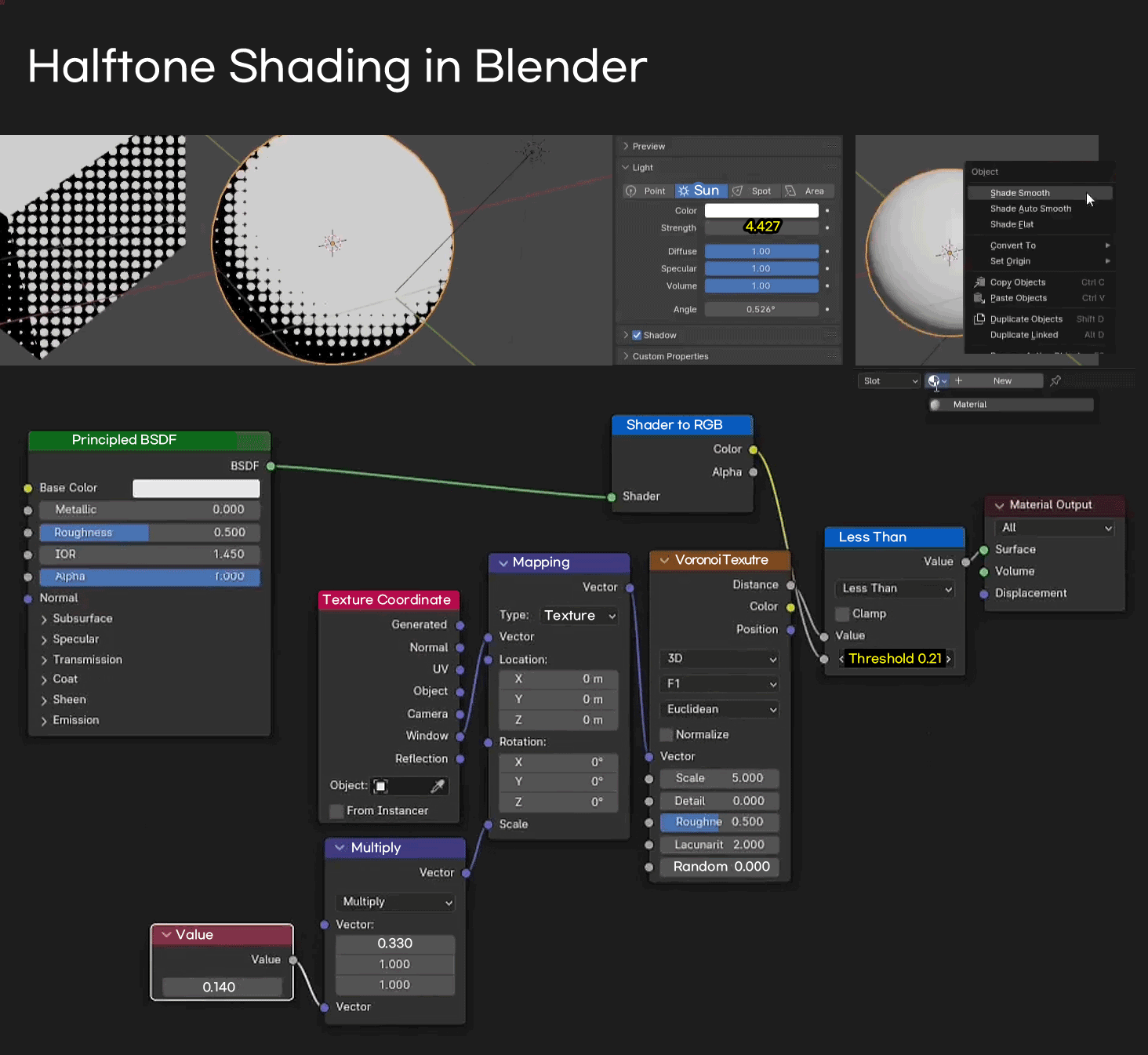1148x1055 pixels.
Task: Open the Convert To submenu
Action: coord(1040,246)
